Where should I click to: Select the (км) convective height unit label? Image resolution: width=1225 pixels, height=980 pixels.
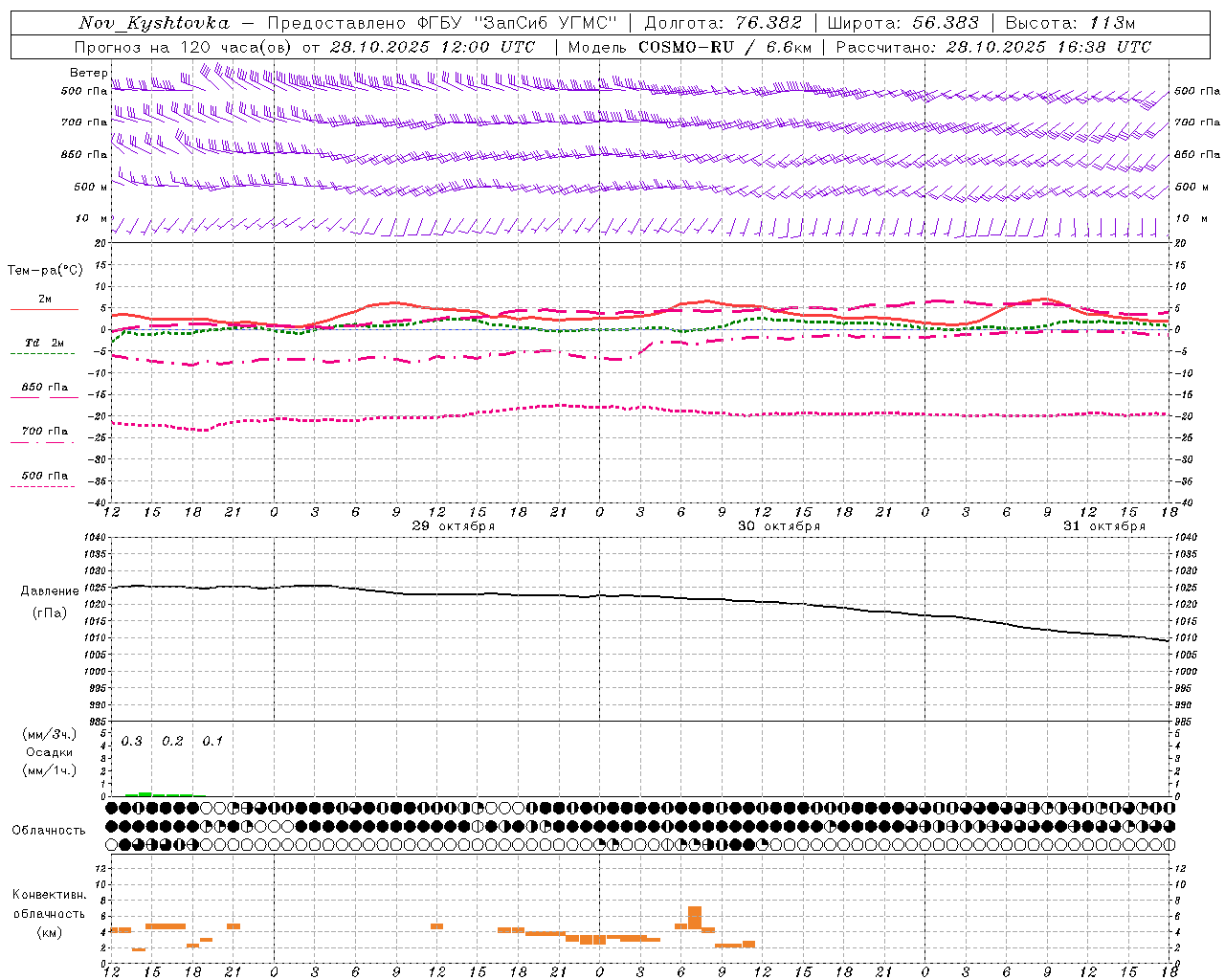pos(50,932)
